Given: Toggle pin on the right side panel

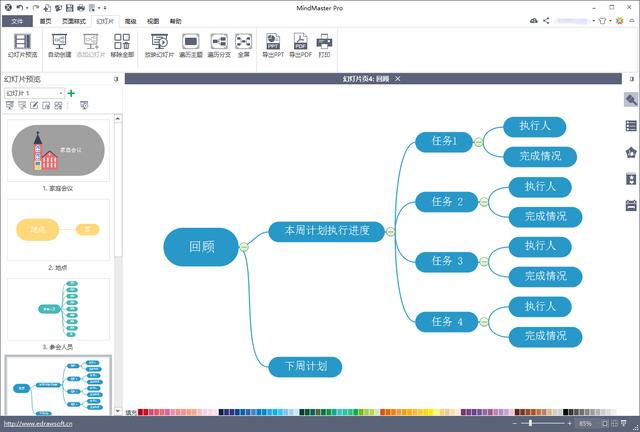Looking at the screenshot, I should coord(631,79).
